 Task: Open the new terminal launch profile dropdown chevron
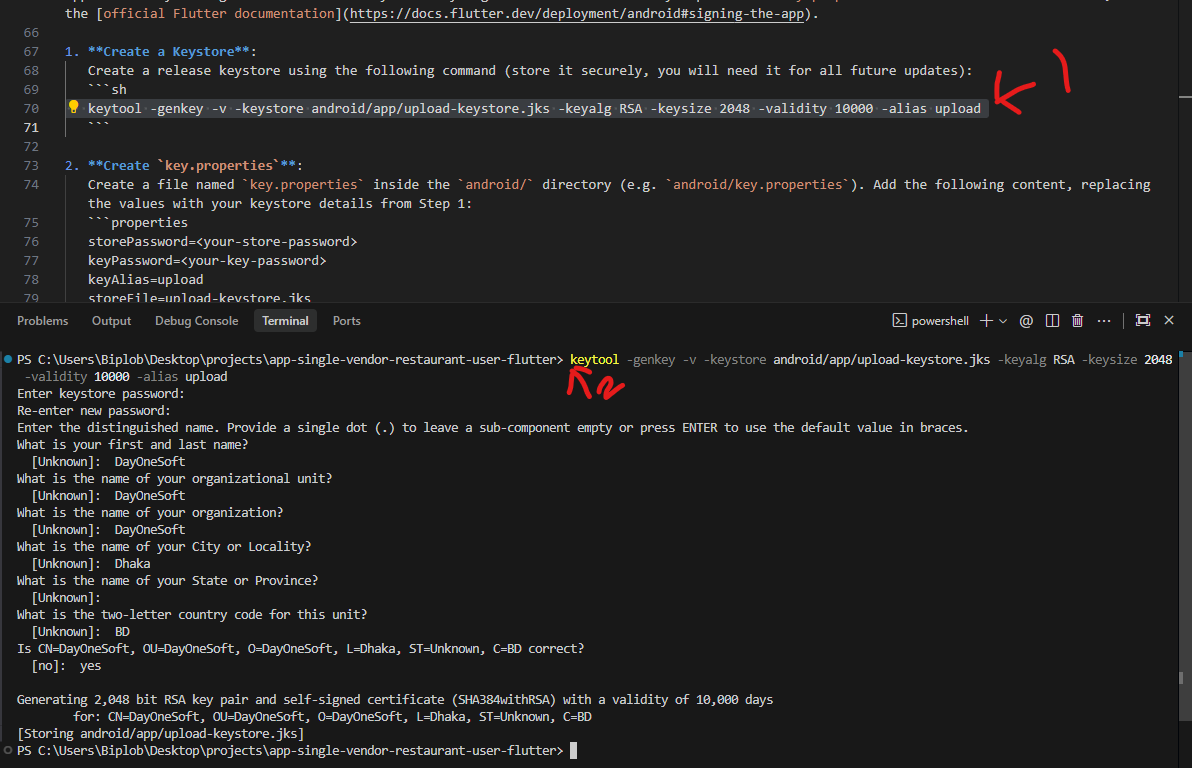coord(1003,321)
